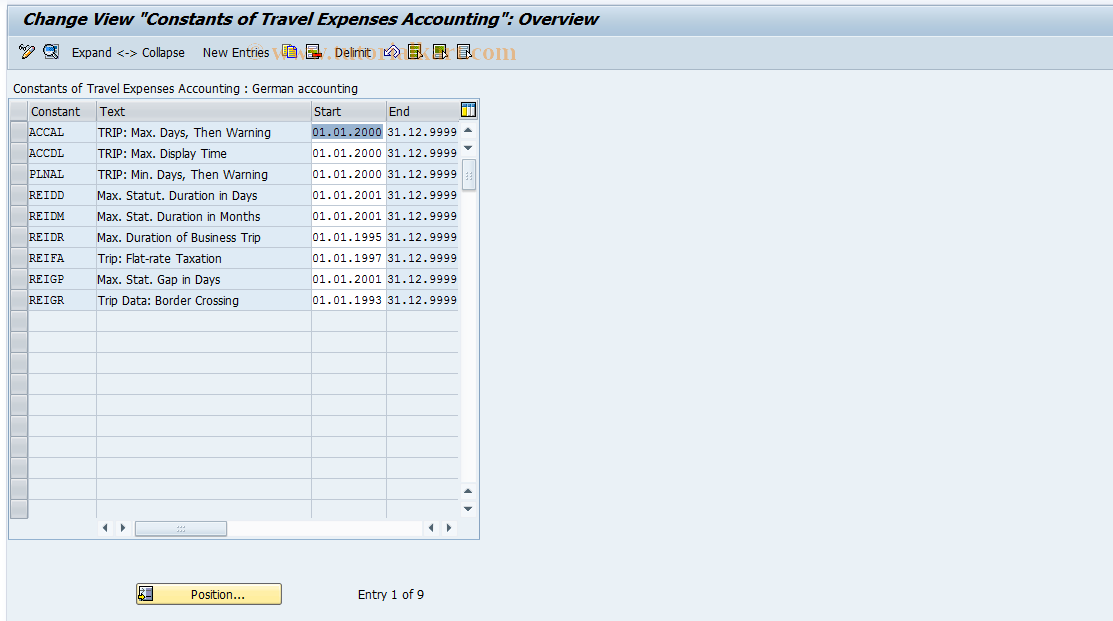Select the row selector for REIGP

pyautogui.click(x=18, y=279)
